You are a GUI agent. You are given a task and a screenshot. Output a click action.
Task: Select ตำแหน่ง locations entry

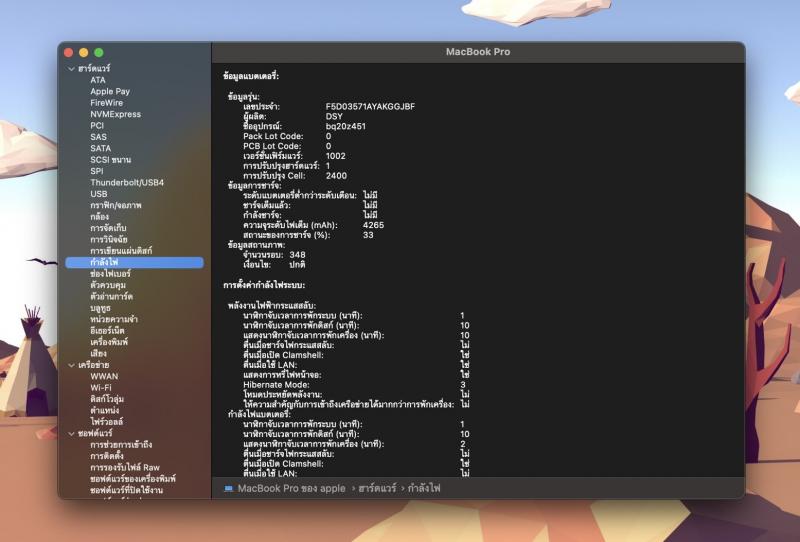(105, 410)
